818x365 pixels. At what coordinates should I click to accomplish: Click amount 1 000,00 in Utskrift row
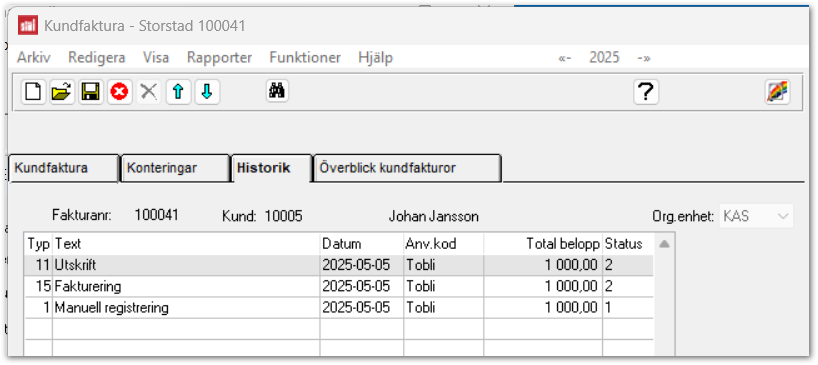571,265
